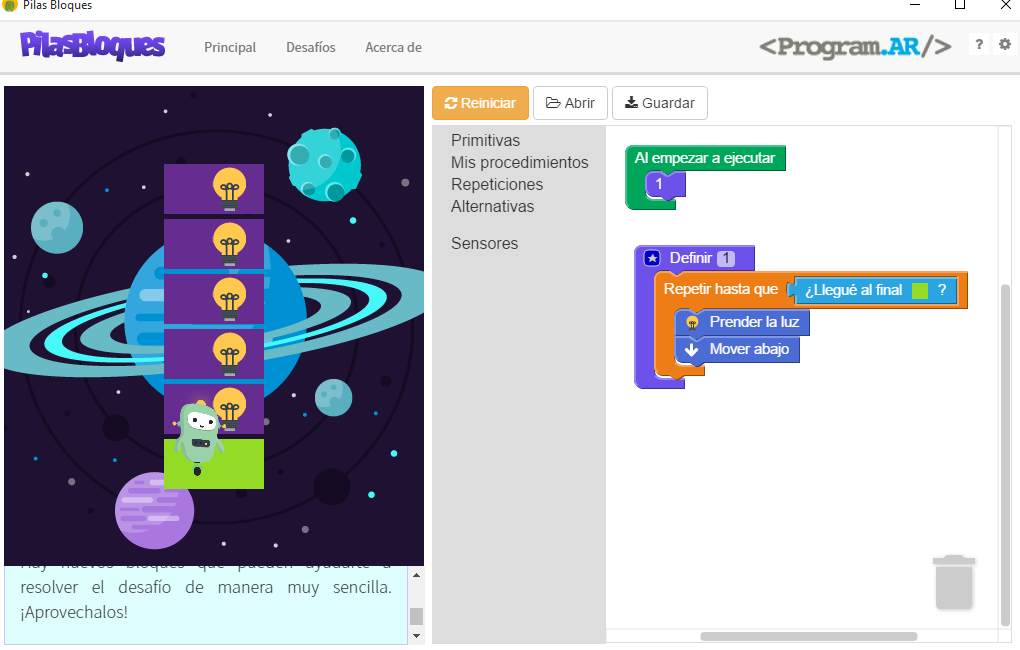Select the Prender la luz block
Screen dimensions: 1020x650
[x=742, y=323]
